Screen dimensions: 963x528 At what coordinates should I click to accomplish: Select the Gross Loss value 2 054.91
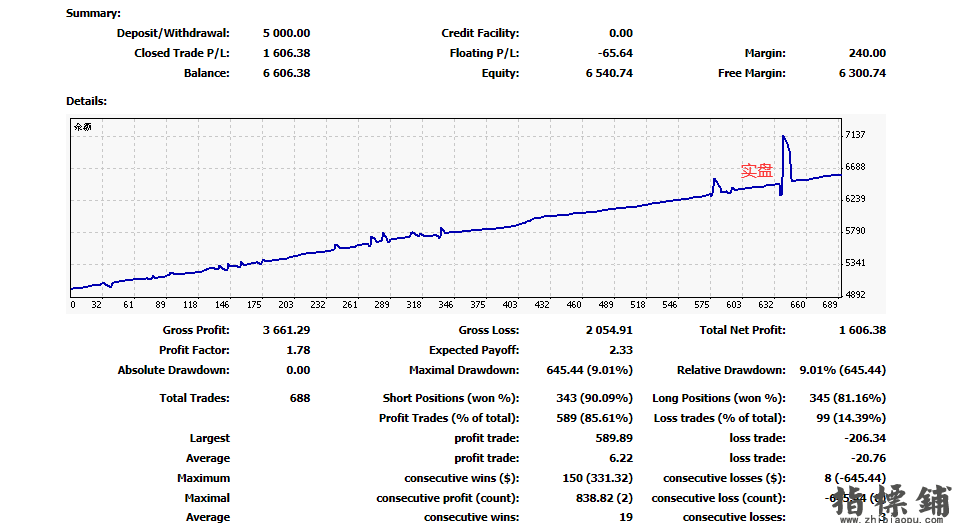[609, 330]
